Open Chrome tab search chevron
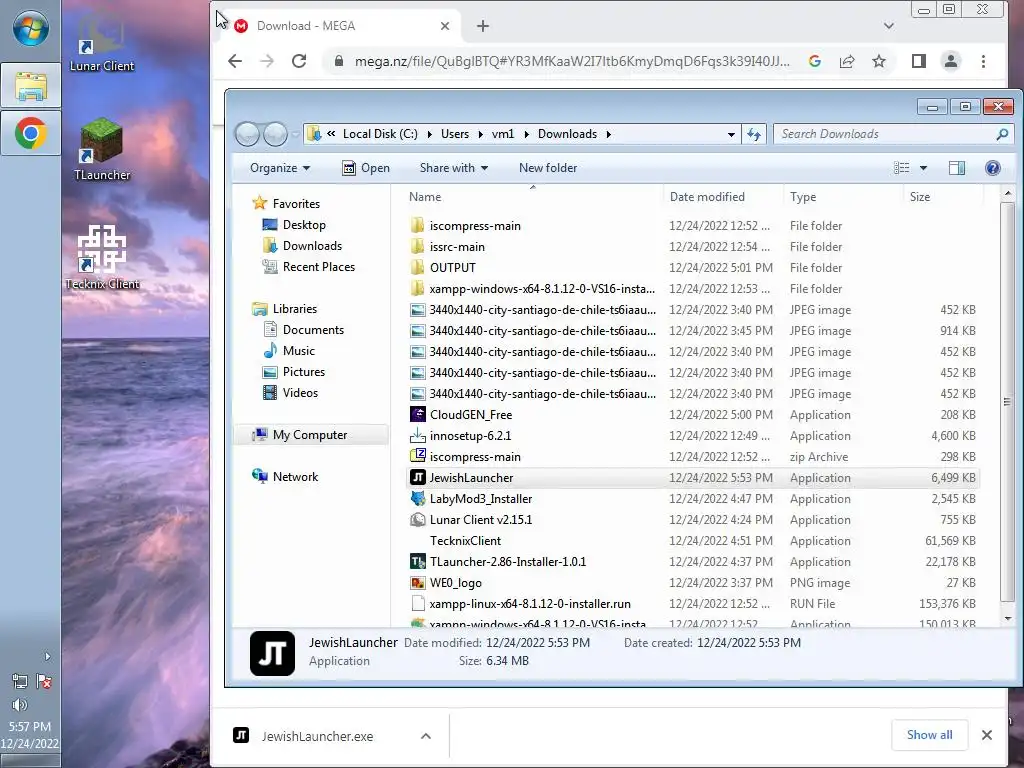The width and height of the screenshot is (1024, 768). click(888, 26)
